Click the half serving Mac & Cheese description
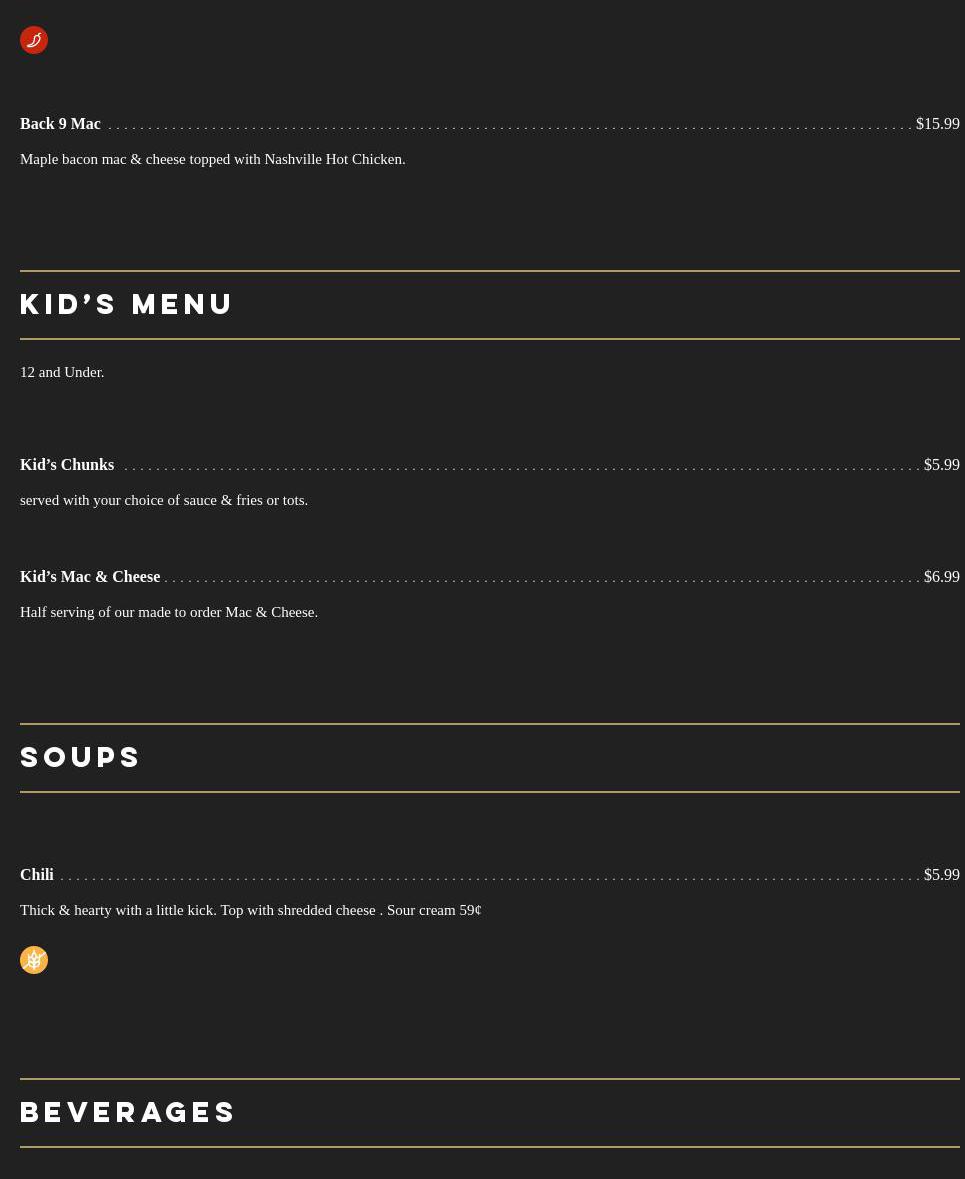The height and width of the screenshot is (1179, 965). (x=169, y=612)
